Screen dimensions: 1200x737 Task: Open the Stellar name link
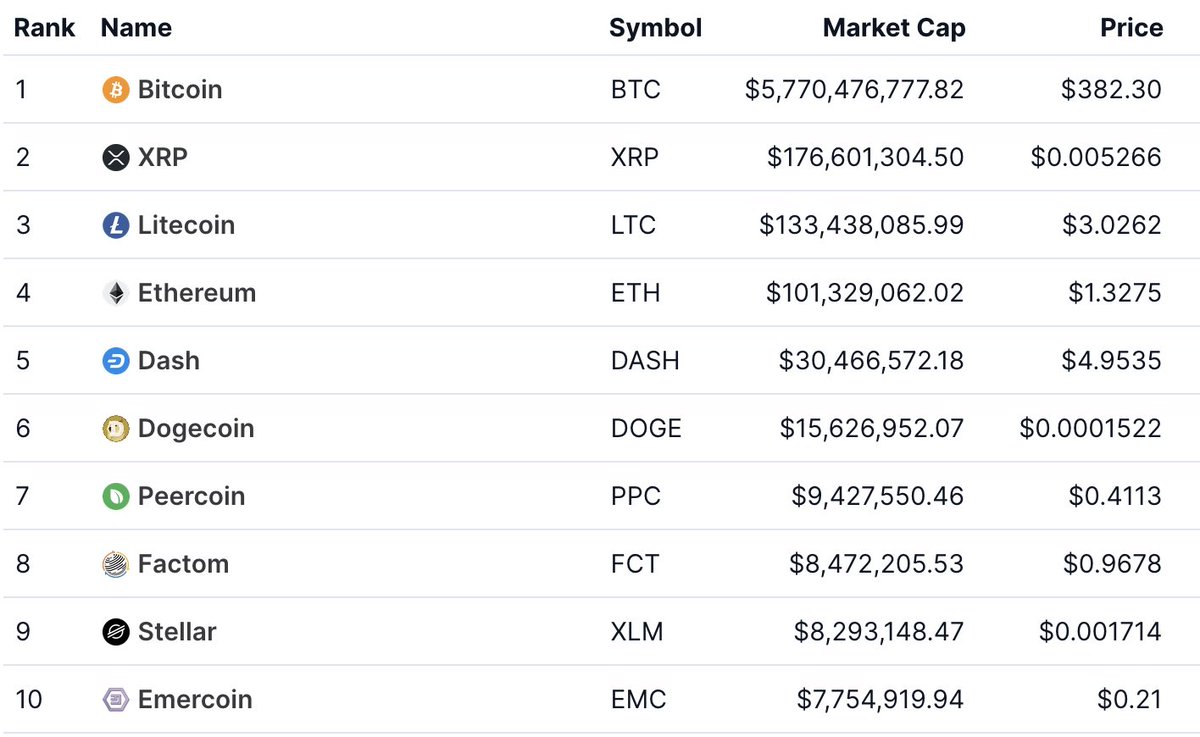pos(177,632)
